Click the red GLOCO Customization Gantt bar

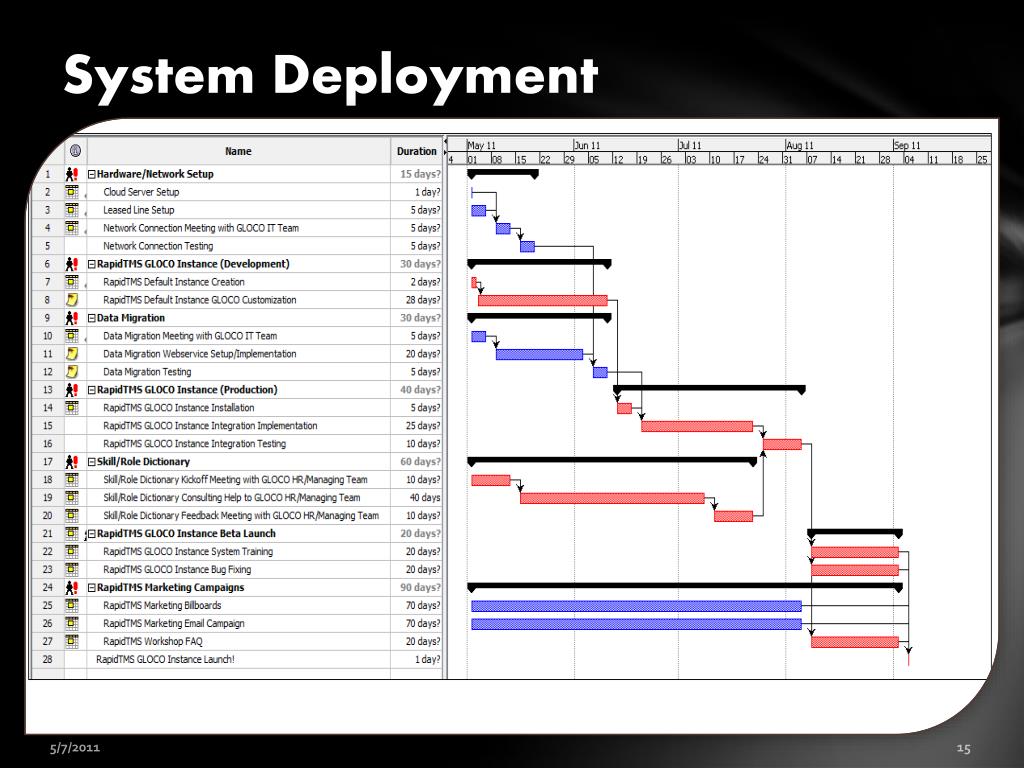pos(543,300)
